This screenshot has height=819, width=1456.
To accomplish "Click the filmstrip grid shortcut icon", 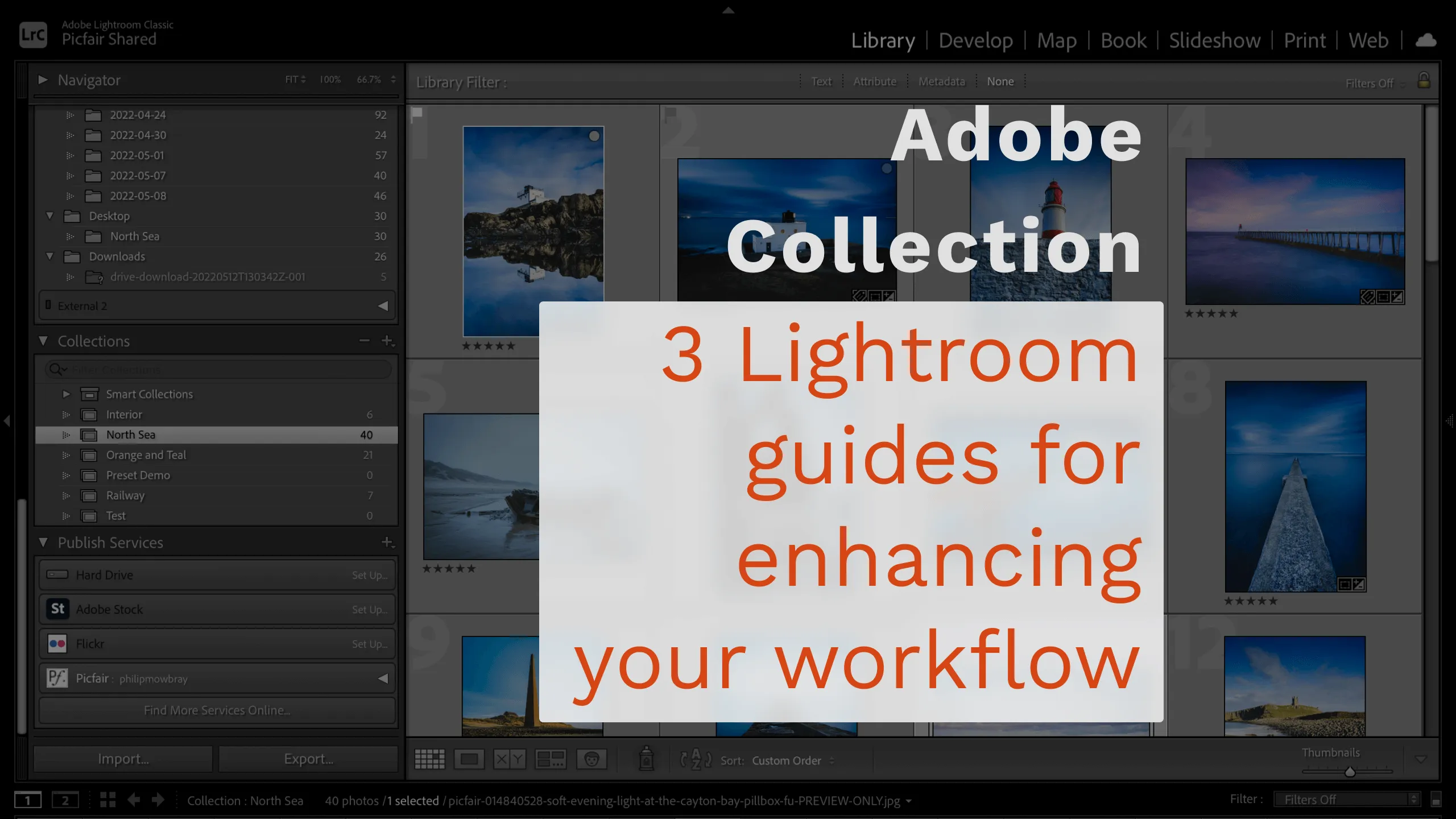I will pos(107,800).
